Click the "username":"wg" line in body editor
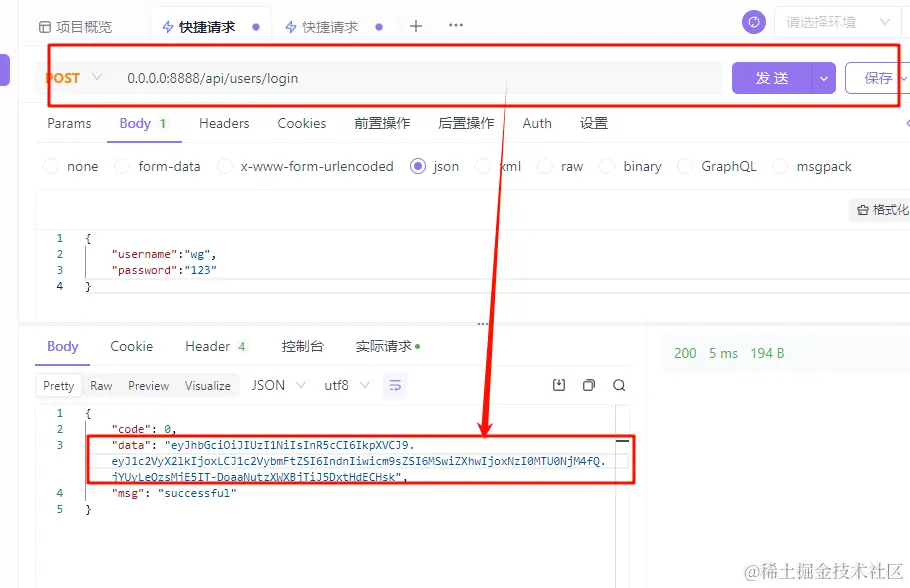The height and width of the screenshot is (588, 910). point(164,254)
